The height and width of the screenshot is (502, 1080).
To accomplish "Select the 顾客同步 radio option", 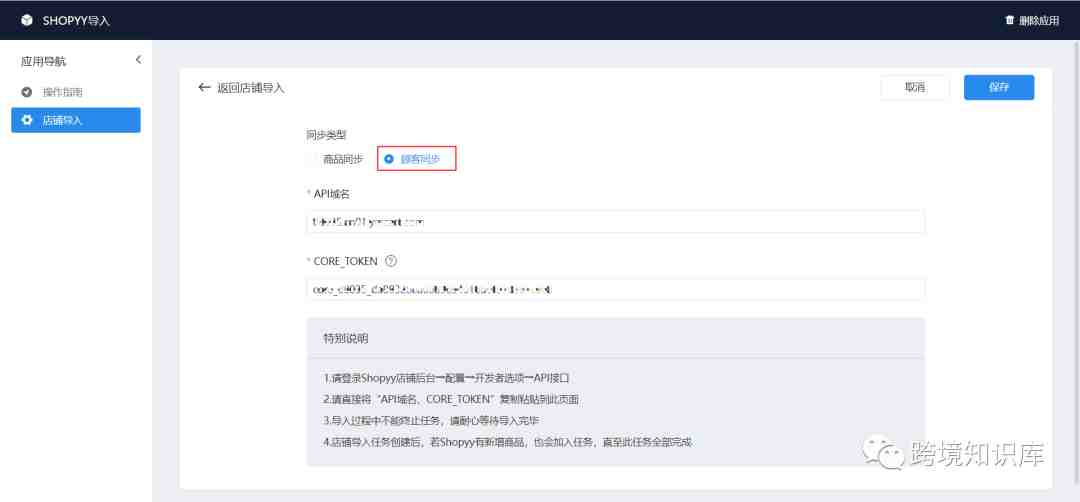I will coord(413,159).
